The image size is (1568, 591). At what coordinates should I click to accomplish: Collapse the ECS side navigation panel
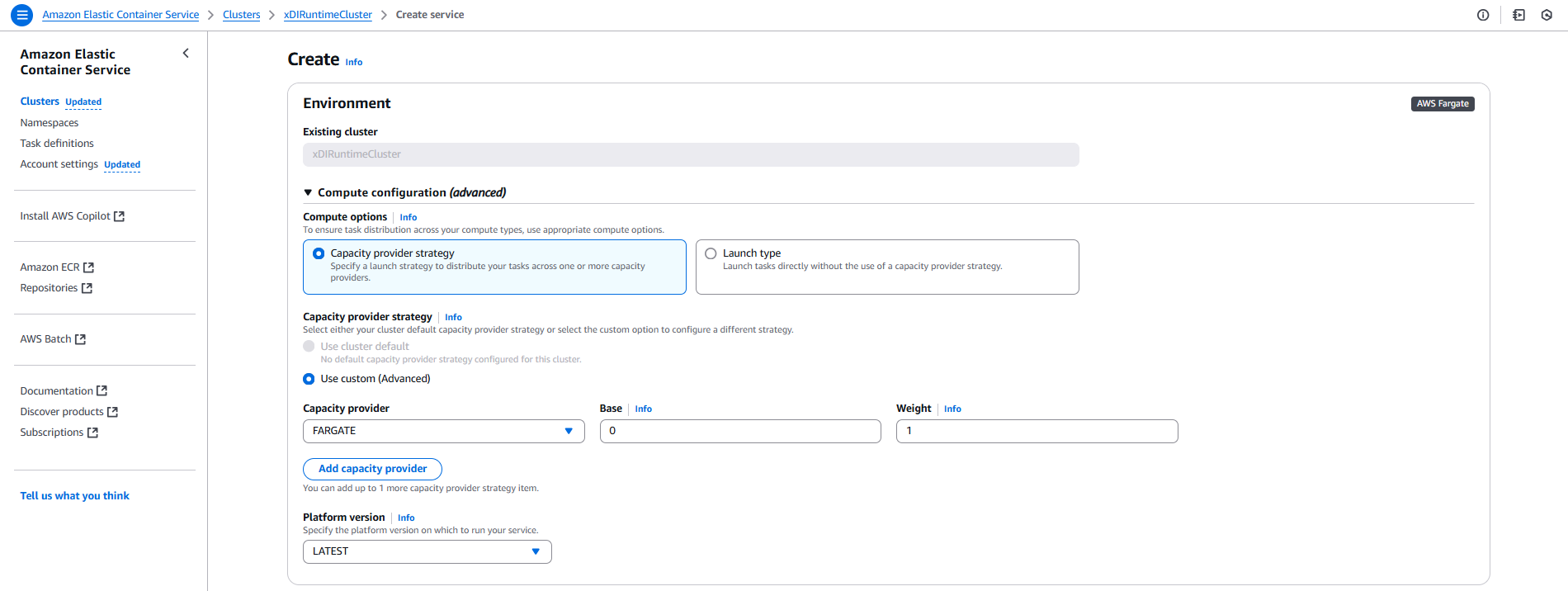[186, 54]
